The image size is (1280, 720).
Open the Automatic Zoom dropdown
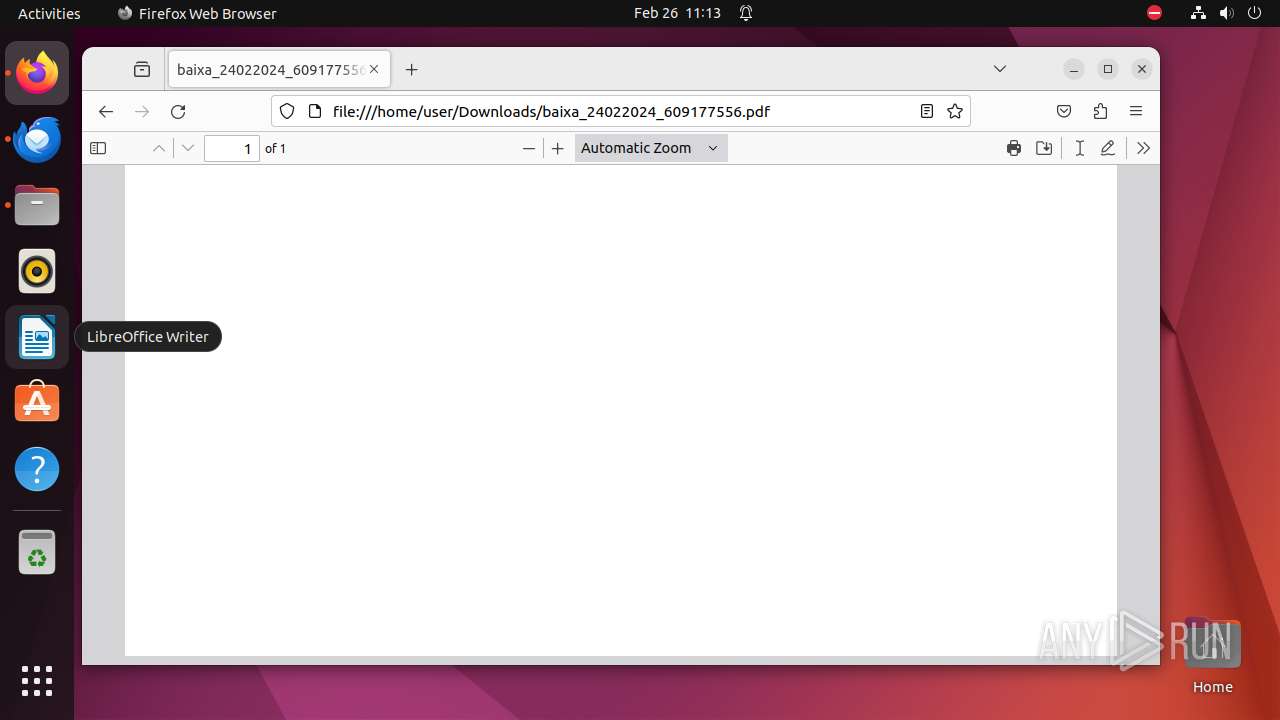[651, 148]
